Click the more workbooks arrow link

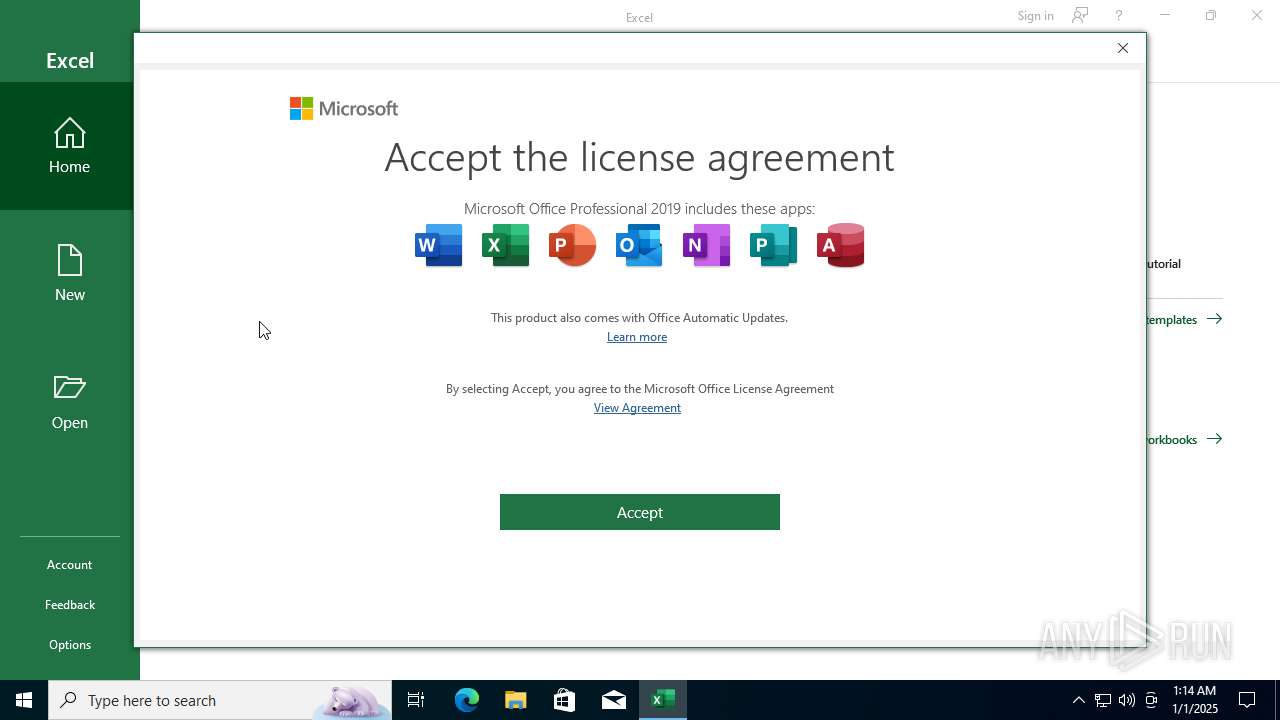click(1184, 439)
